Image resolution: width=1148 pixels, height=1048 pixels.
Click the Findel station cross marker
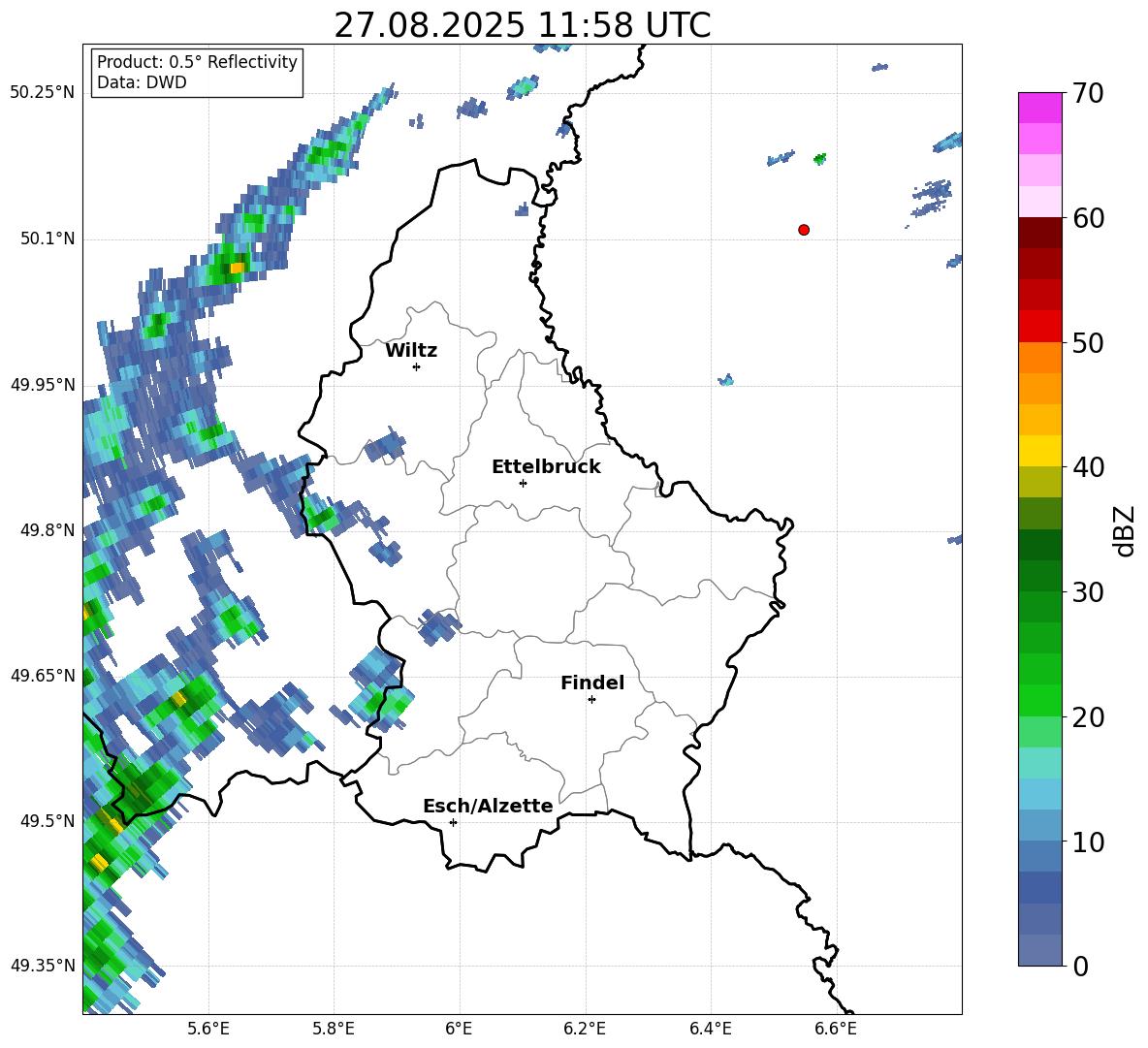pos(591,700)
